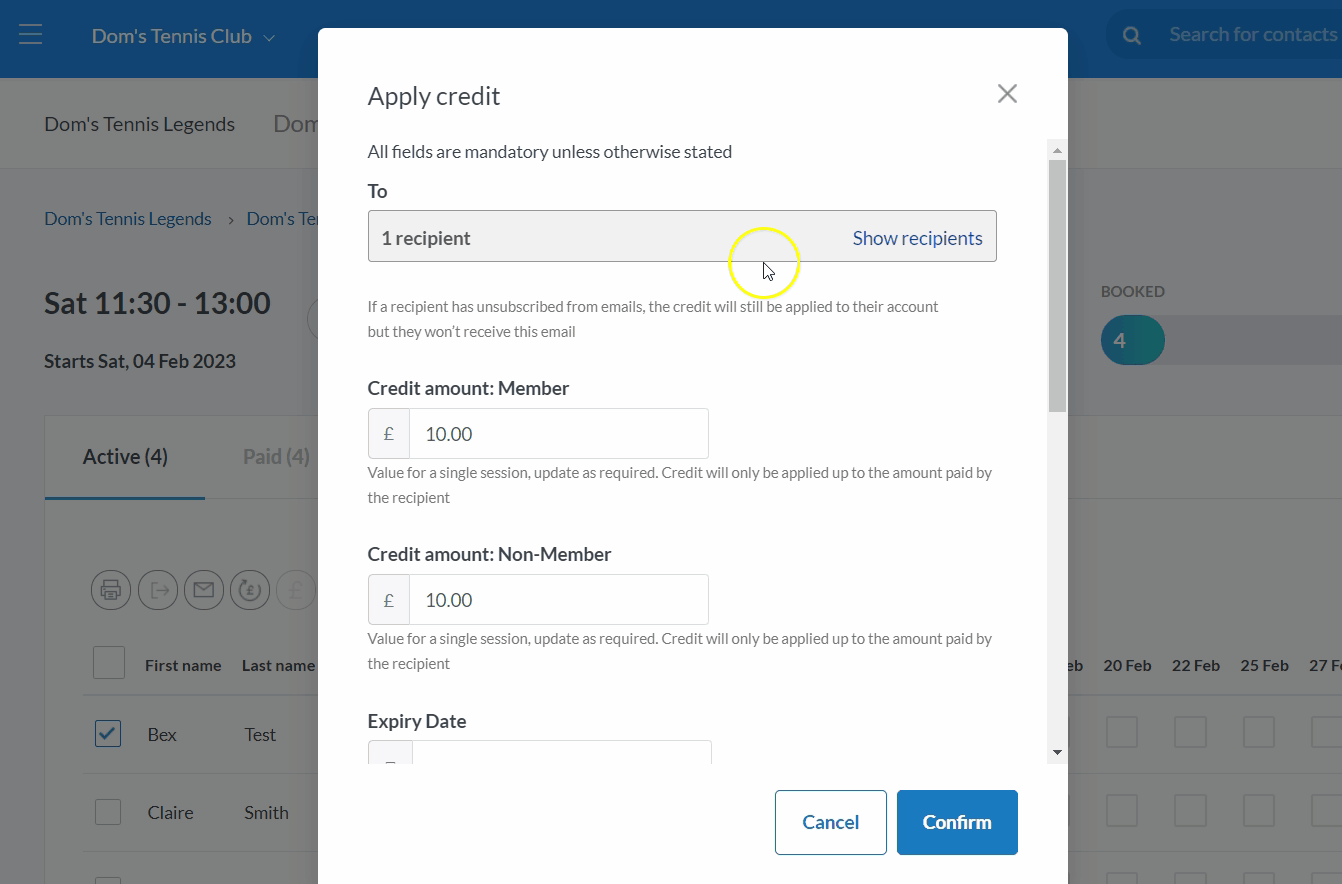1342x884 pixels.
Task: Click the print attendees icon
Action: pos(111,590)
